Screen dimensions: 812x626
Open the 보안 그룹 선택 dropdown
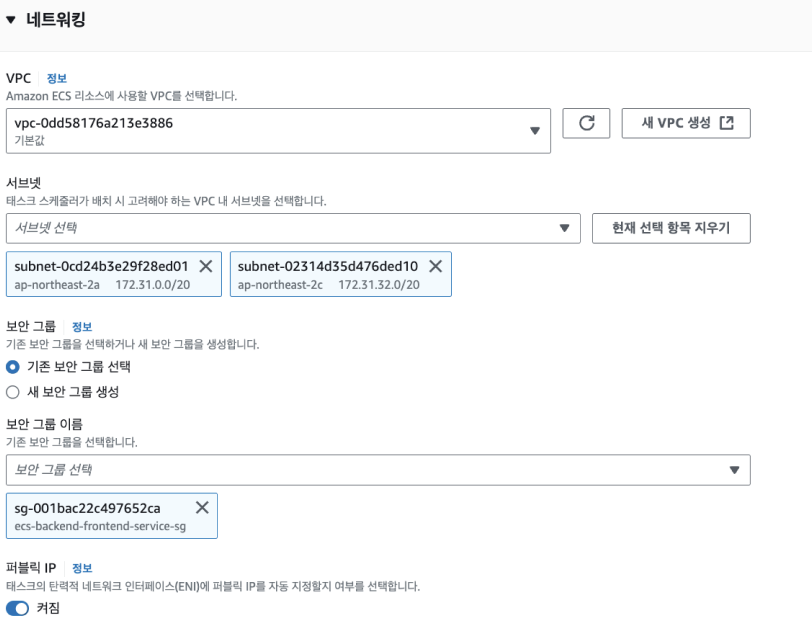click(x=378, y=470)
